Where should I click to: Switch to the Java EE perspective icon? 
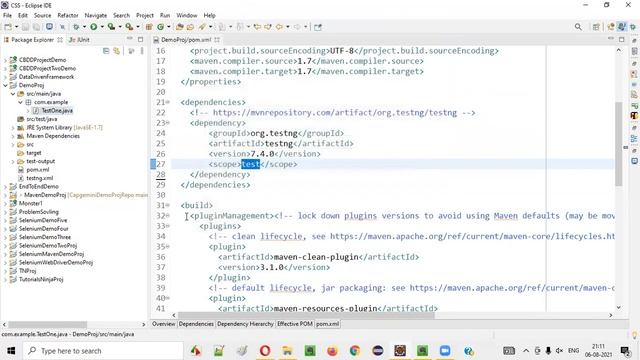pos(611,27)
